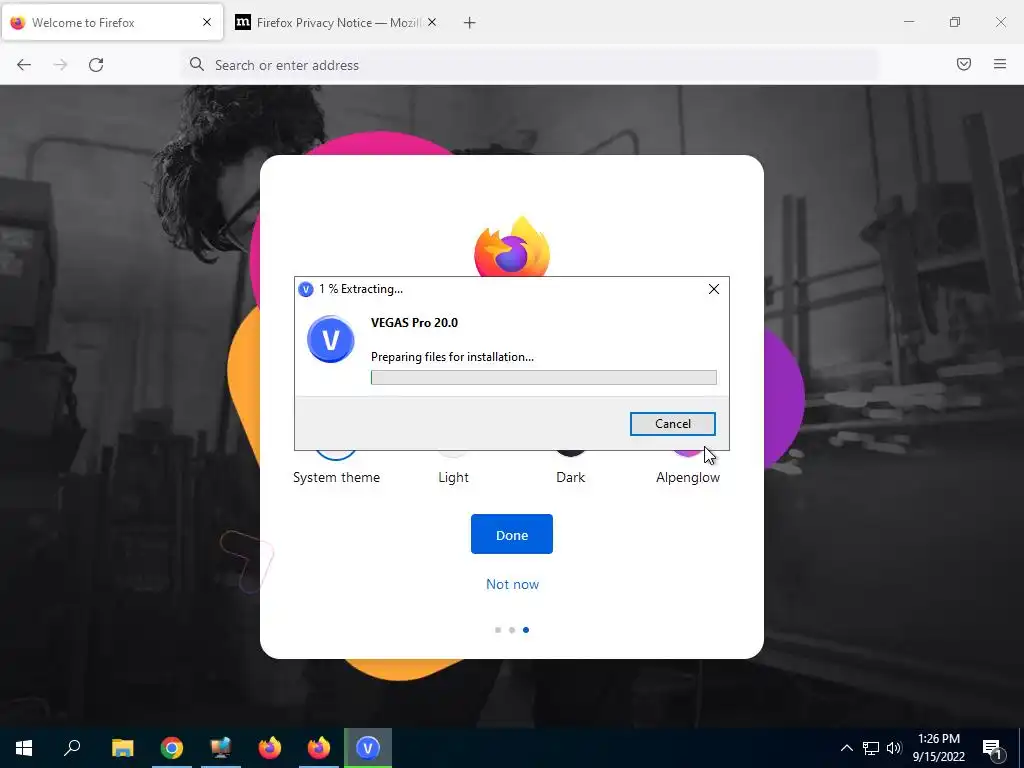This screenshot has width=1024, height=768.
Task: Open network status tray icon
Action: [x=871, y=748]
